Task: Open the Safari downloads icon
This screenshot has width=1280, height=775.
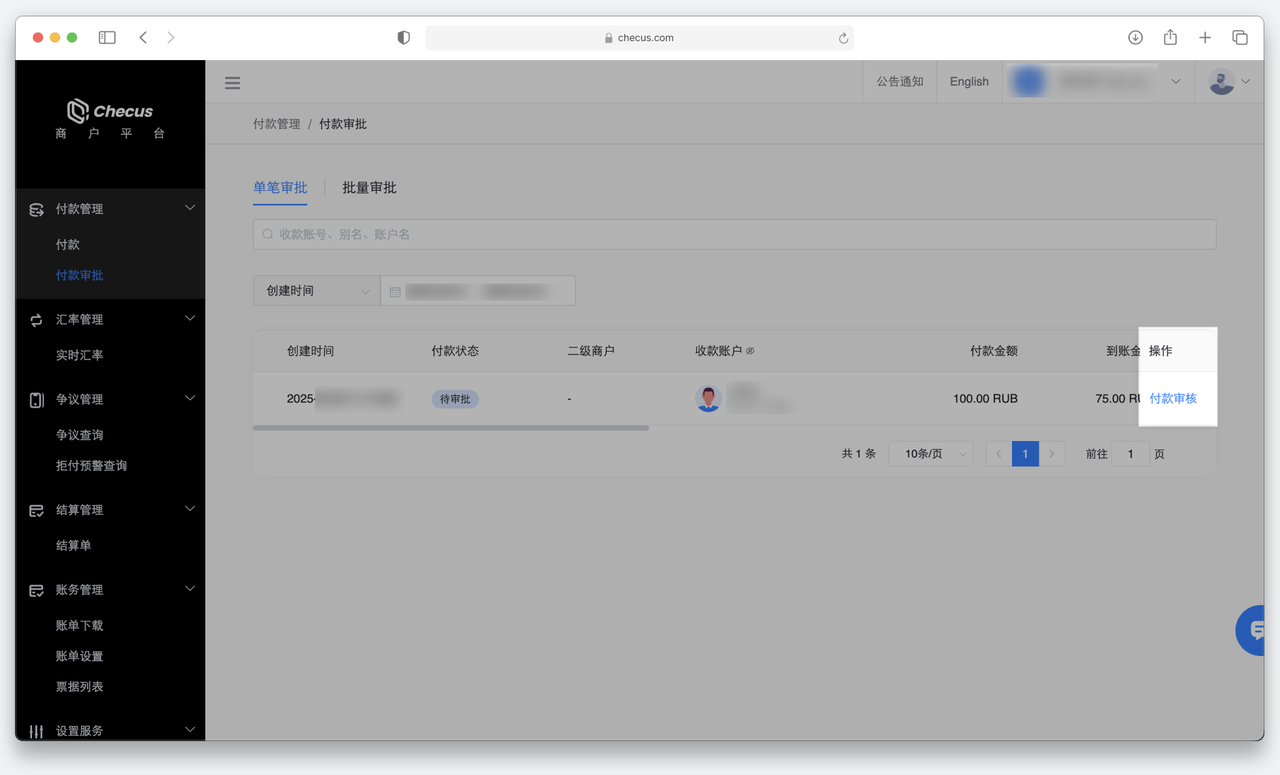Action: click(x=1135, y=38)
